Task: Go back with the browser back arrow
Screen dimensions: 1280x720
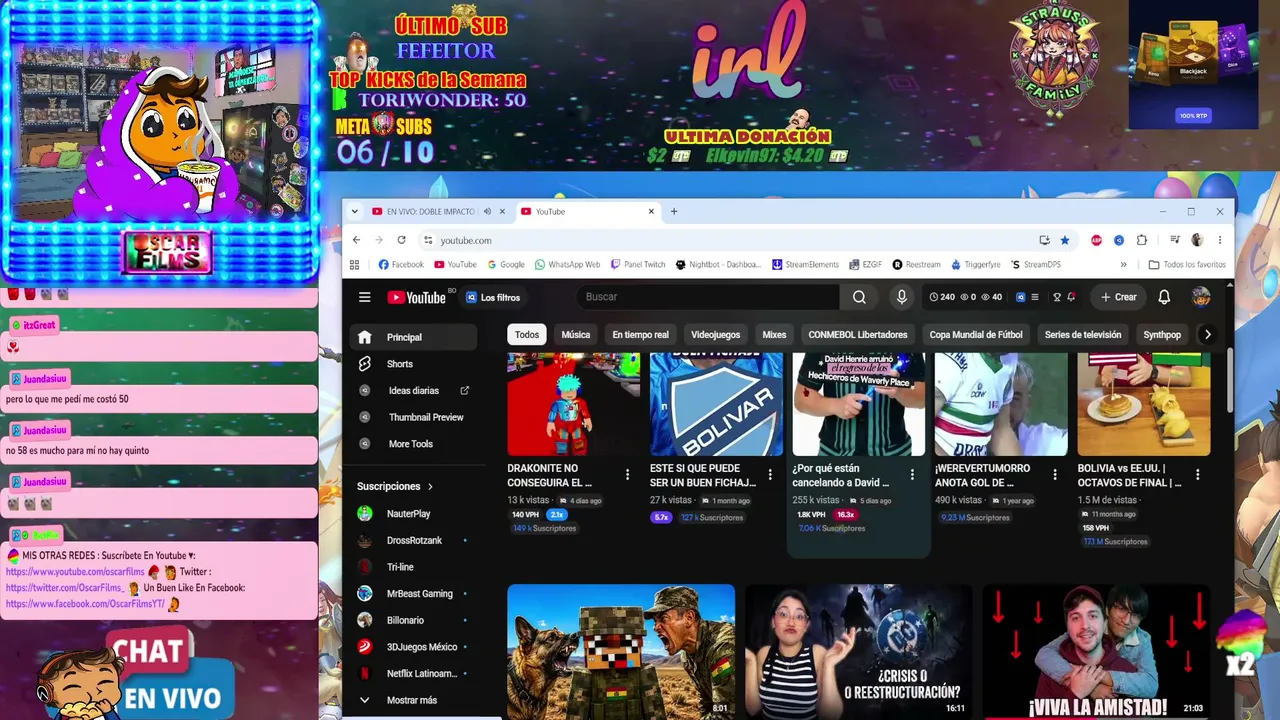Action: click(x=356, y=240)
